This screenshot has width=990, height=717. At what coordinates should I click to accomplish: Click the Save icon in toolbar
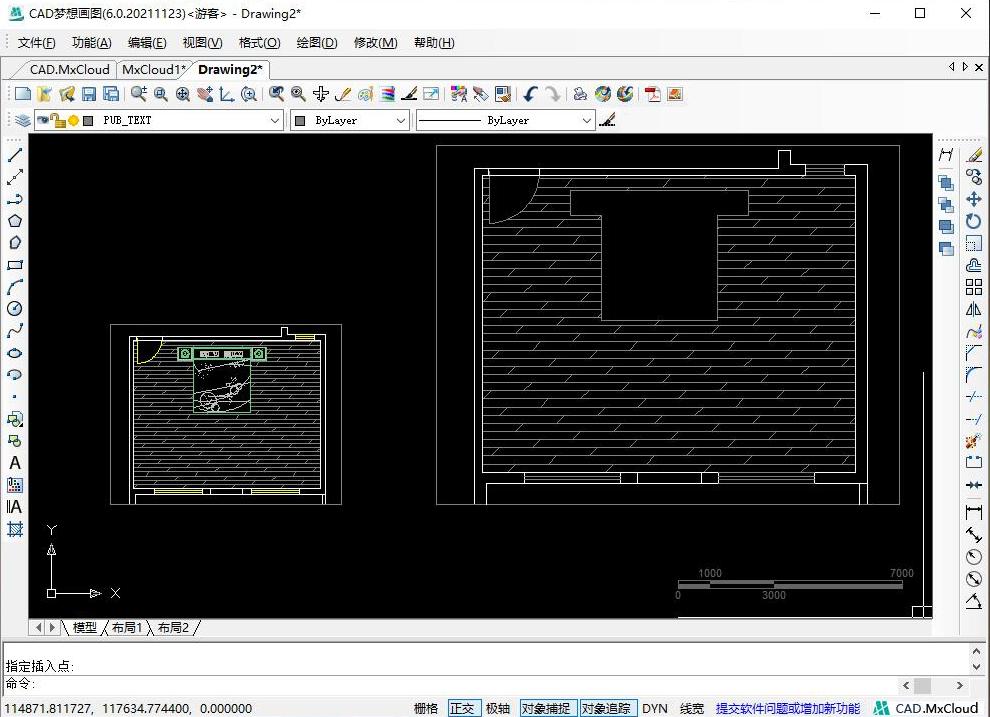[89, 94]
